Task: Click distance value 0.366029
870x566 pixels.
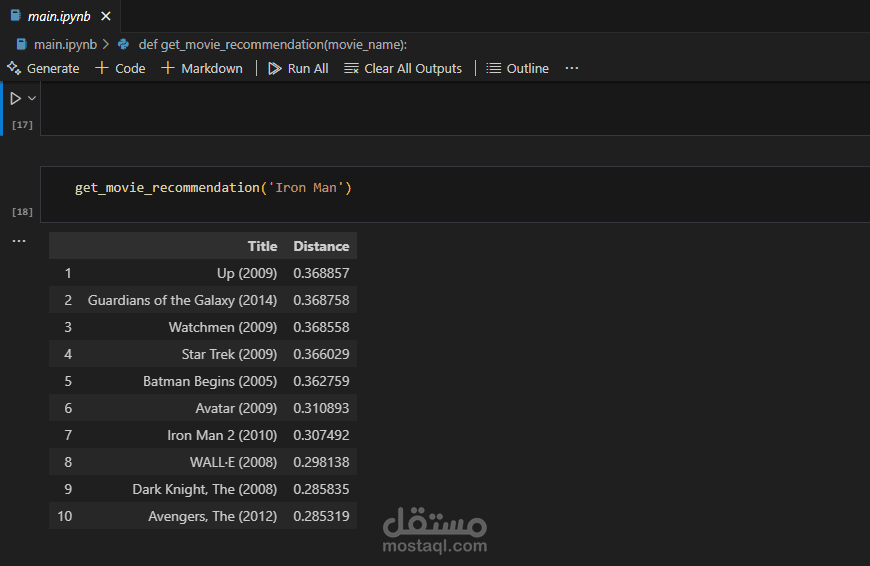Action: tap(321, 354)
